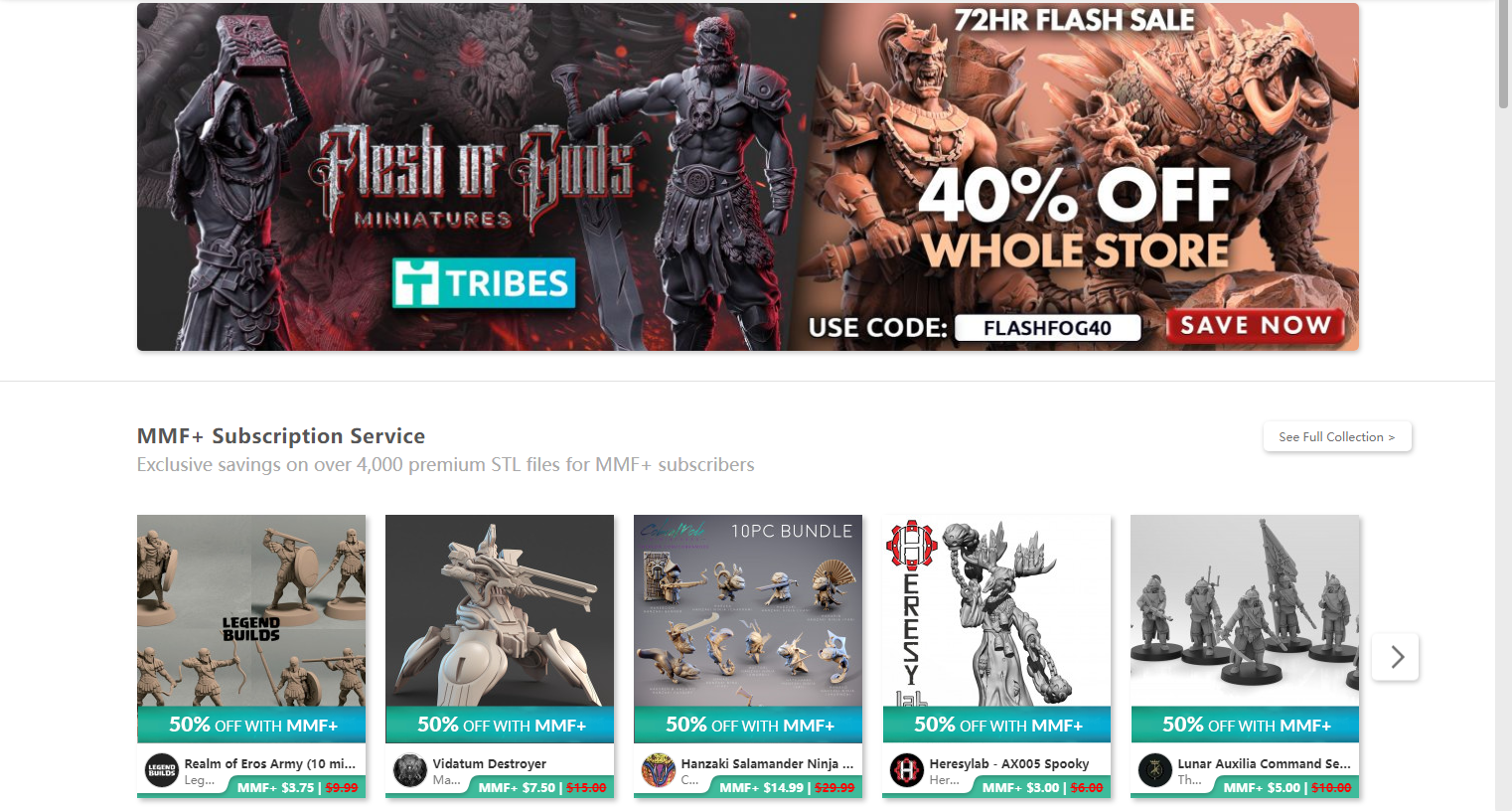Select the FLASHFOG40 promo code box
Viewport: 1512px width, 811px height.
point(1048,328)
